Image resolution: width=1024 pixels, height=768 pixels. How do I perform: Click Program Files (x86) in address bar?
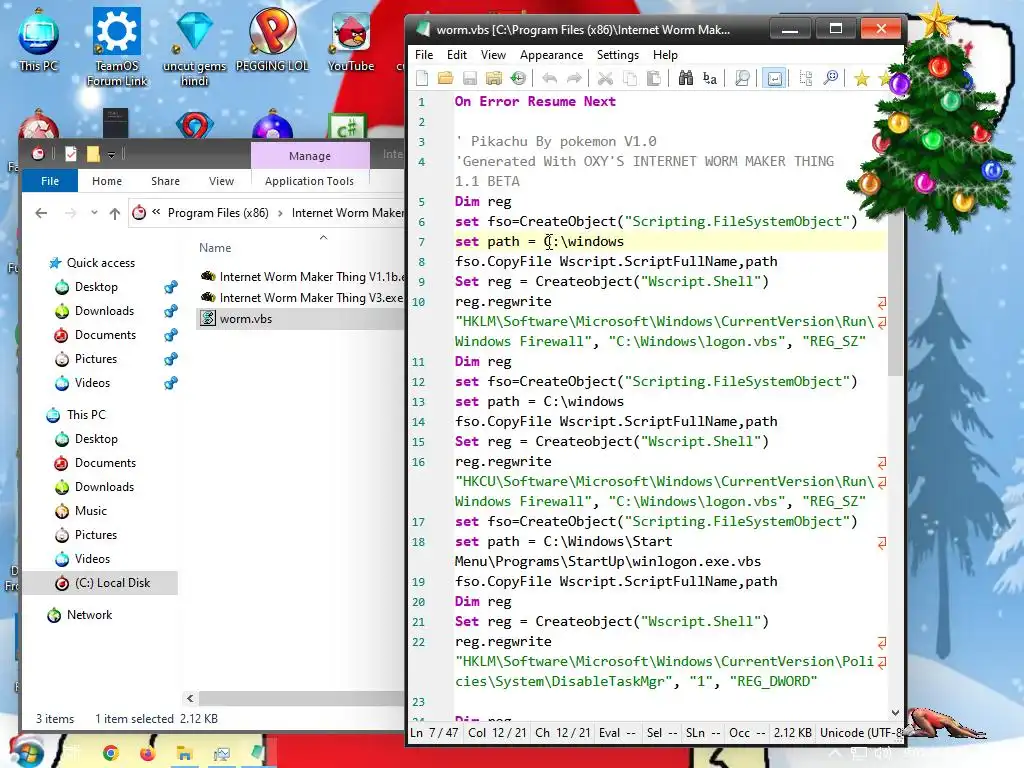coord(218,213)
